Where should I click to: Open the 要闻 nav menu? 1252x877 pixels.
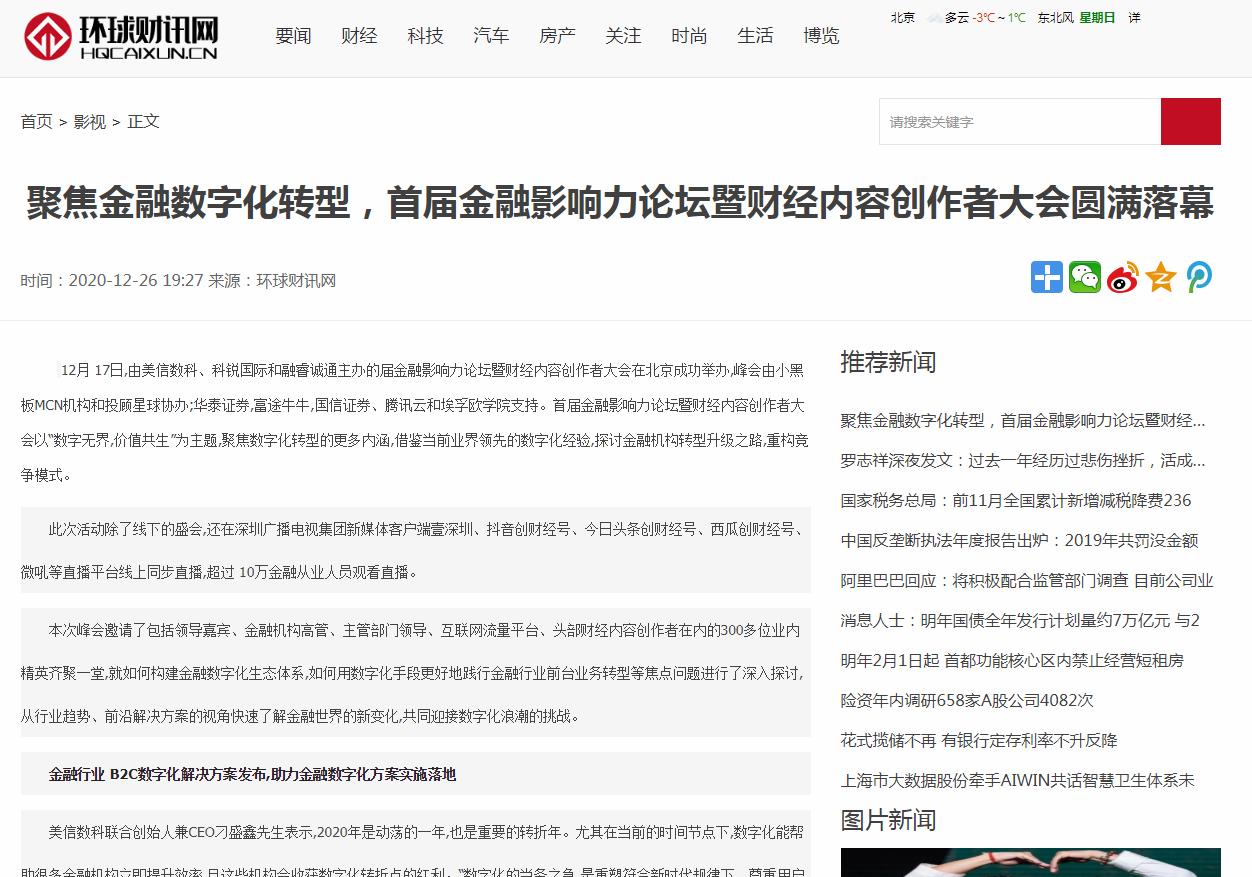293,36
